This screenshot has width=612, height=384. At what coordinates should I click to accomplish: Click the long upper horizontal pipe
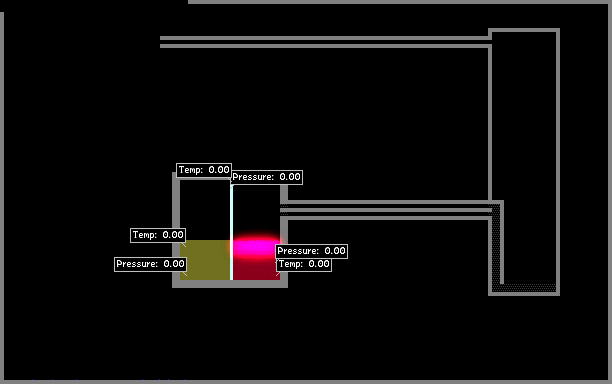tap(325, 42)
